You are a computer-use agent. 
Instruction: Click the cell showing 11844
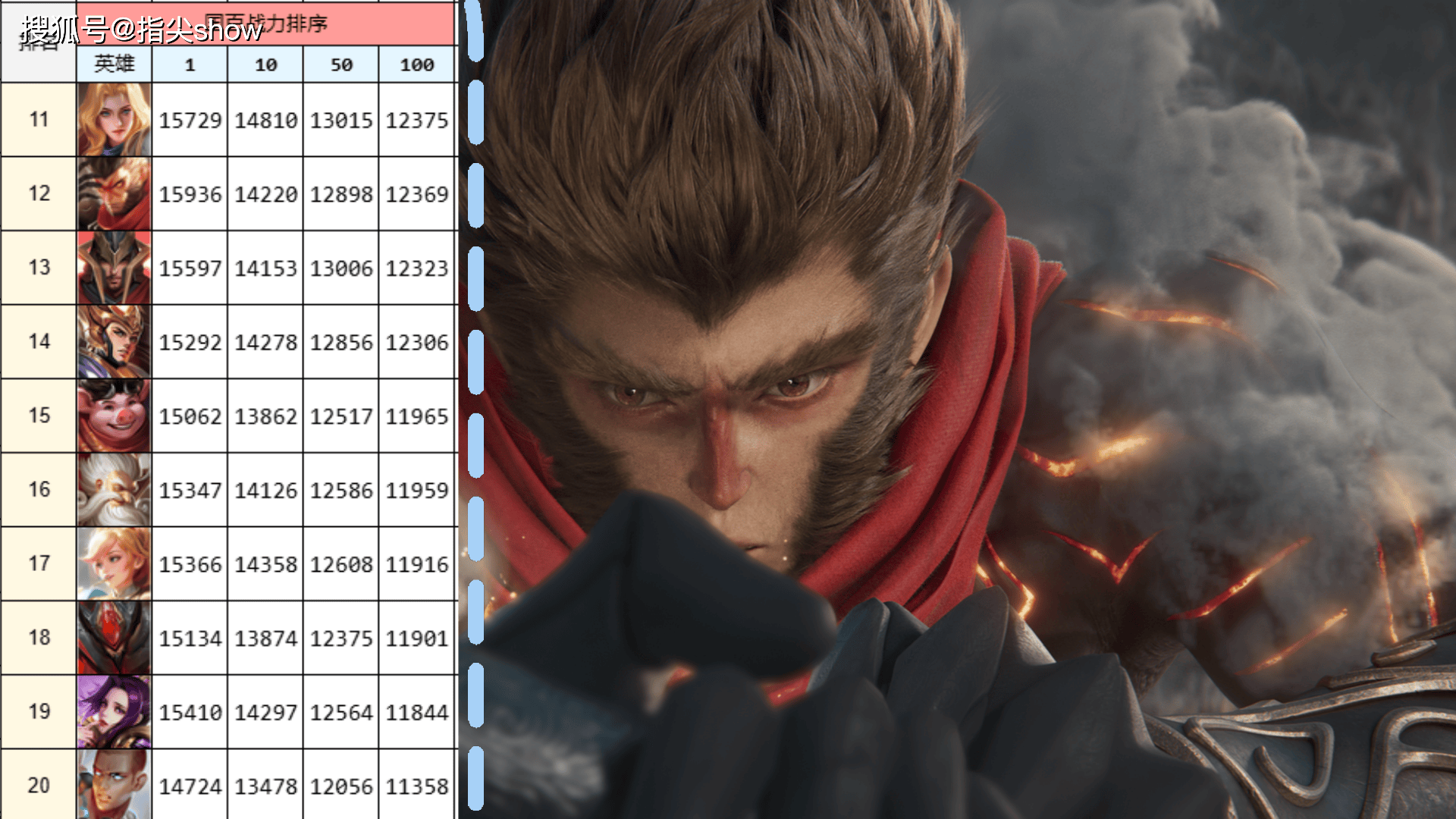[417, 712]
